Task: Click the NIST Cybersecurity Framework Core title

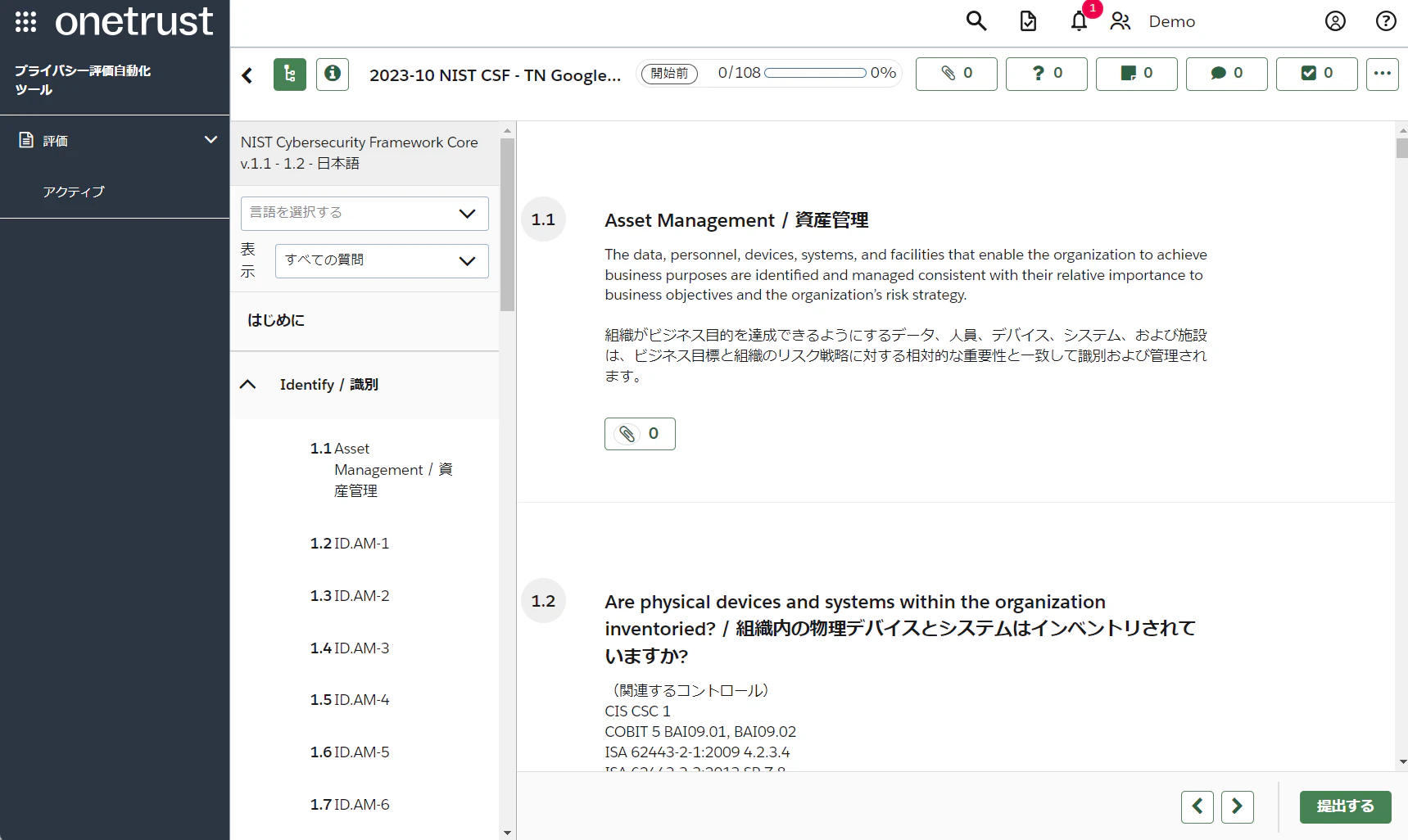Action: [x=359, y=153]
